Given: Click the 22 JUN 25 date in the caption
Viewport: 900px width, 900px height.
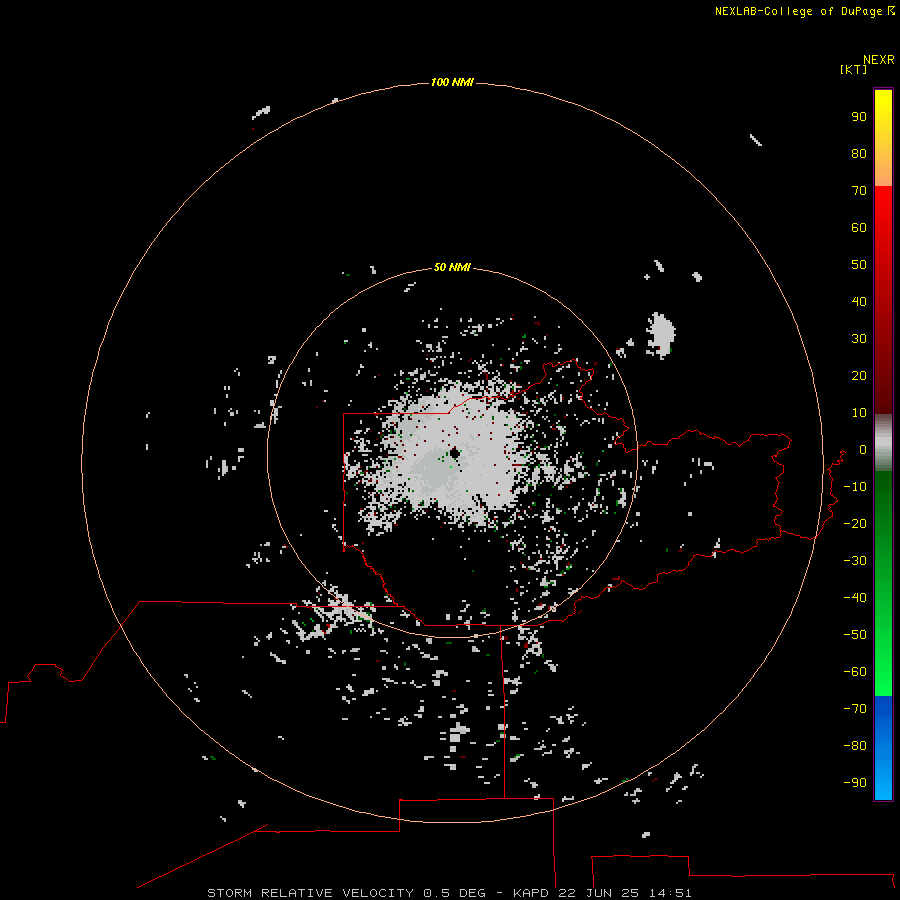Looking at the screenshot, I should (599, 893).
